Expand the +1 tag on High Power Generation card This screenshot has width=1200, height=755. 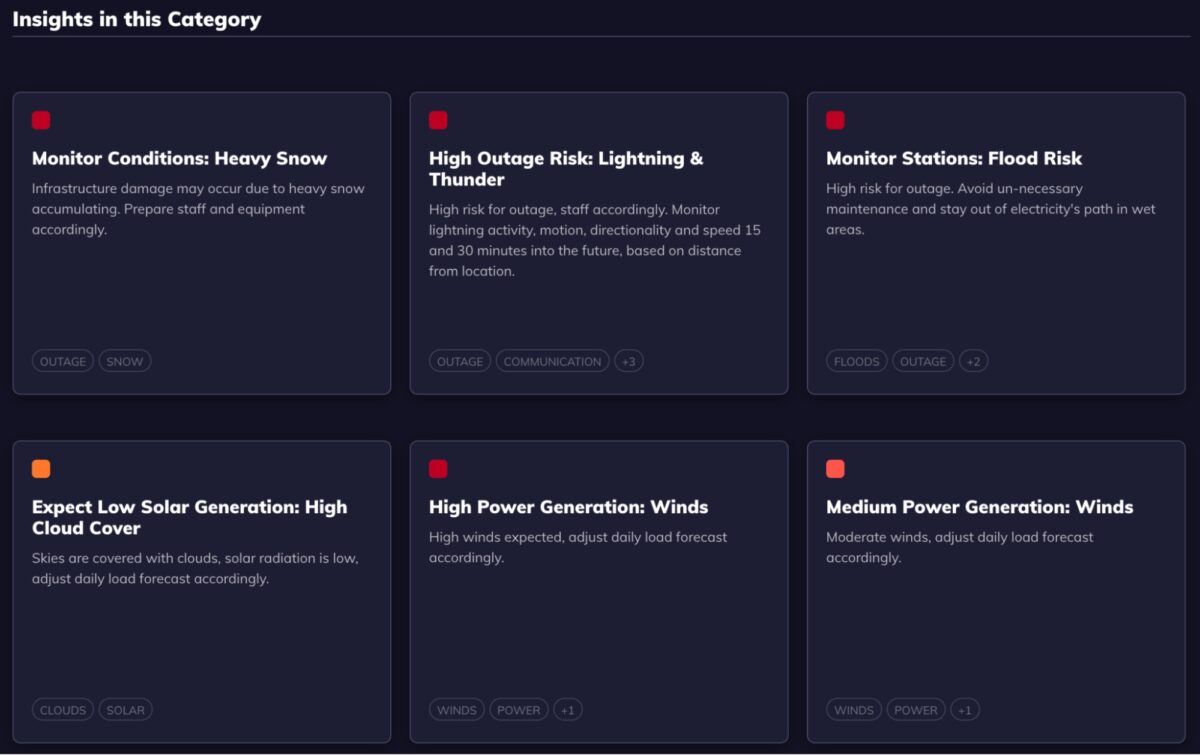coord(568,709)
